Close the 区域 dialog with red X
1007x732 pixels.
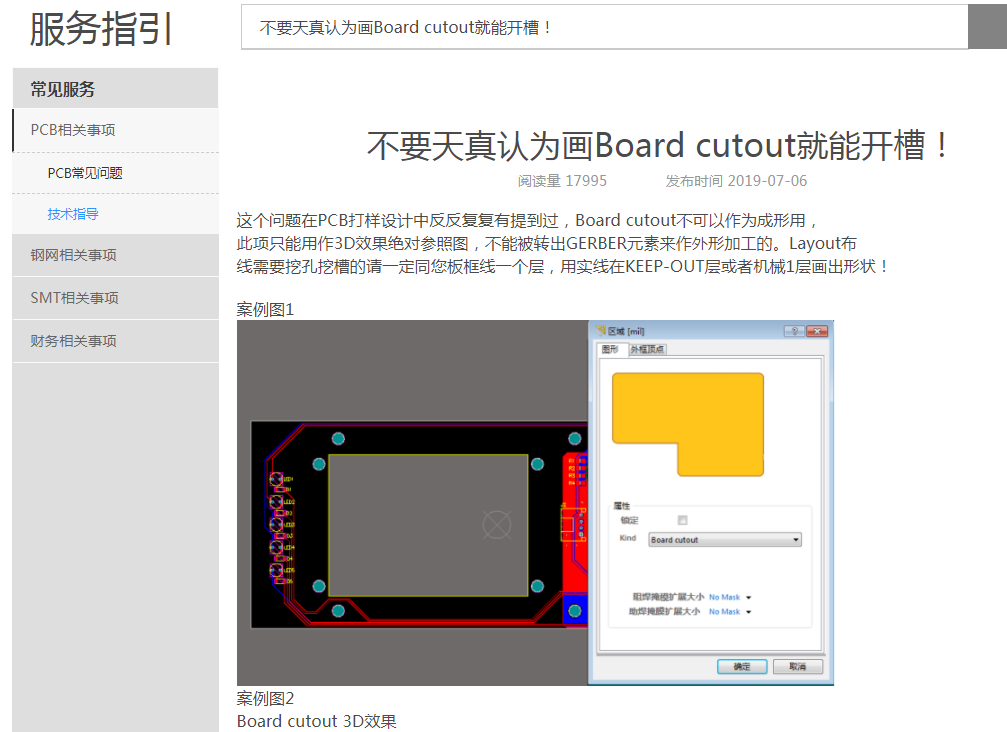tap(817, 331)
